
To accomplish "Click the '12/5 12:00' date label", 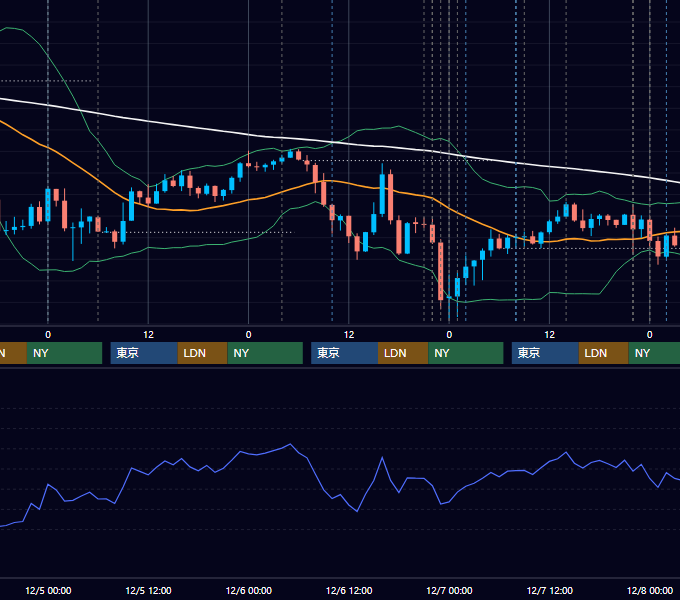I will pyautogui.click(x=148, y=590).
